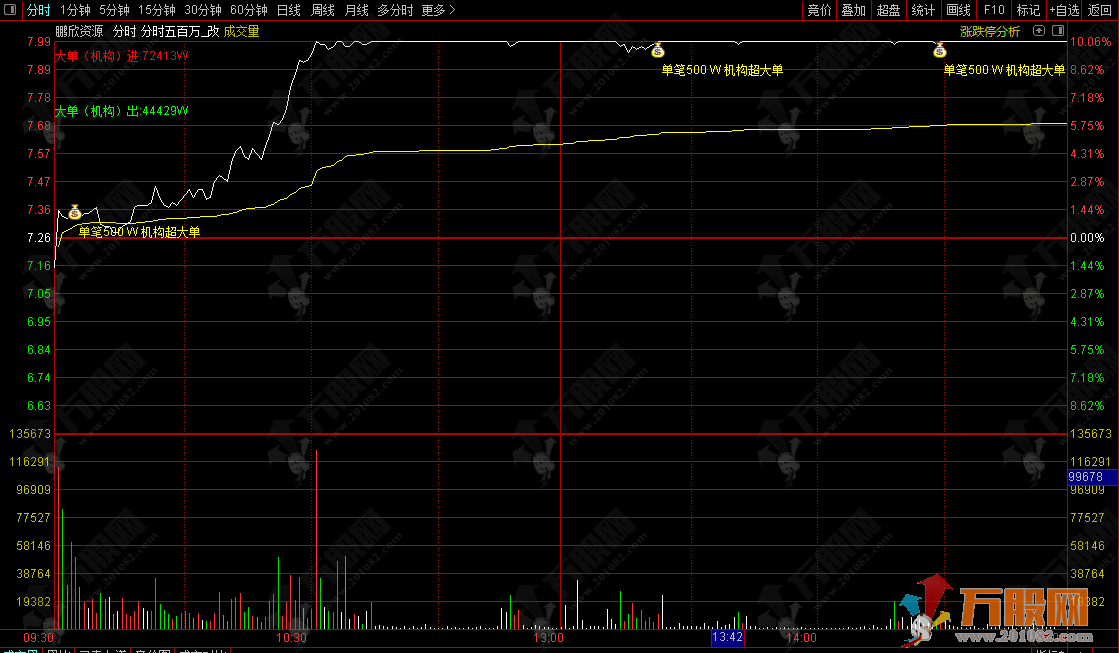This screenshot has height=653, width=1119.
Task: Open the 统计 statistics tool
Action: tap(923, 10)
